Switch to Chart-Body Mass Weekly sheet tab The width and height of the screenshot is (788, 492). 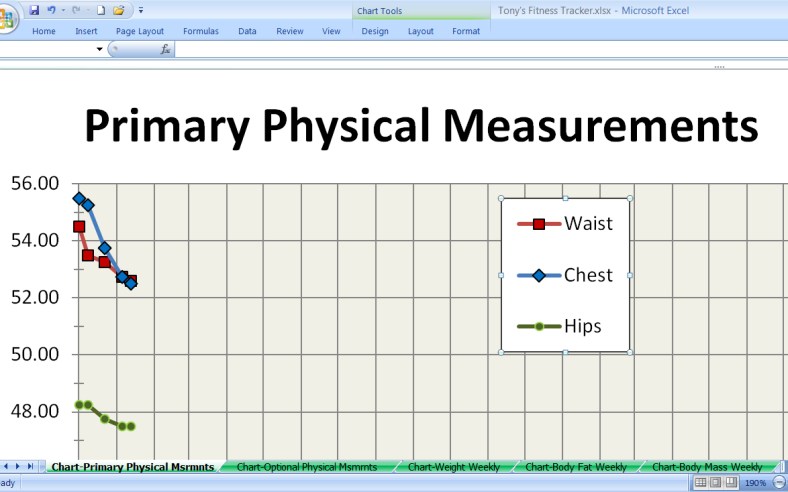pos(707,467)
